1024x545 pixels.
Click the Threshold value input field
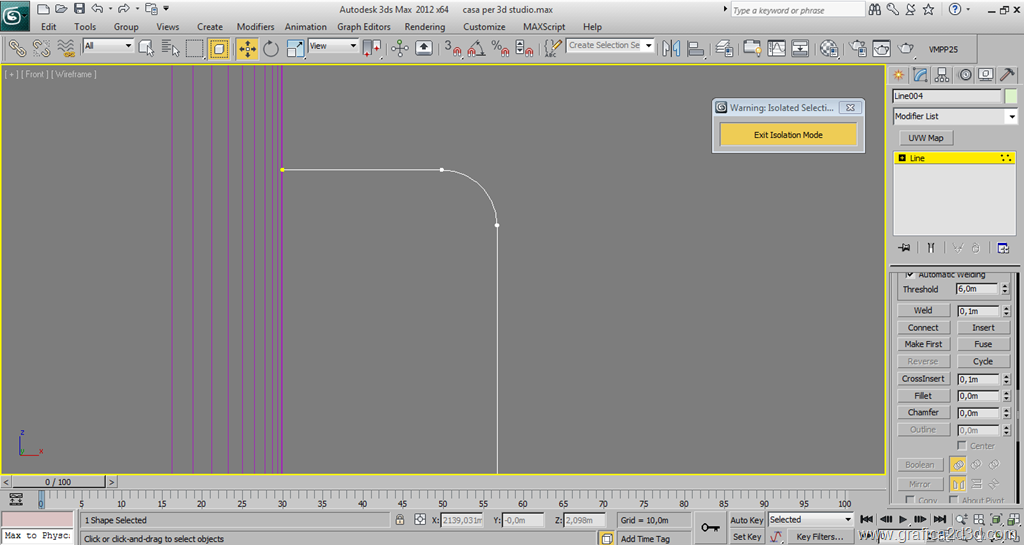tap(977, 289)
